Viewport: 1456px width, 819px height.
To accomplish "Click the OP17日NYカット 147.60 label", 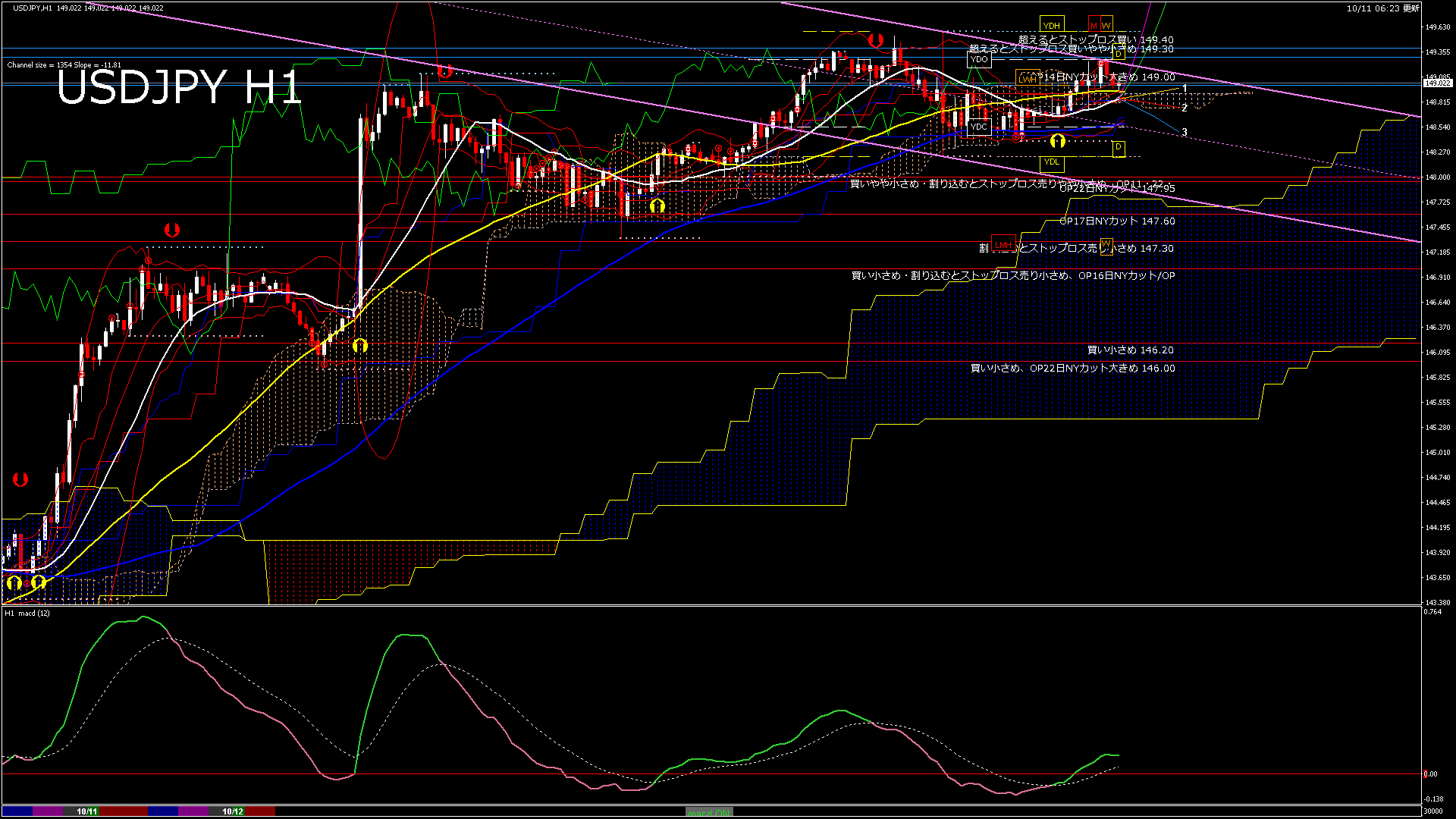I will click(1117, 221).
